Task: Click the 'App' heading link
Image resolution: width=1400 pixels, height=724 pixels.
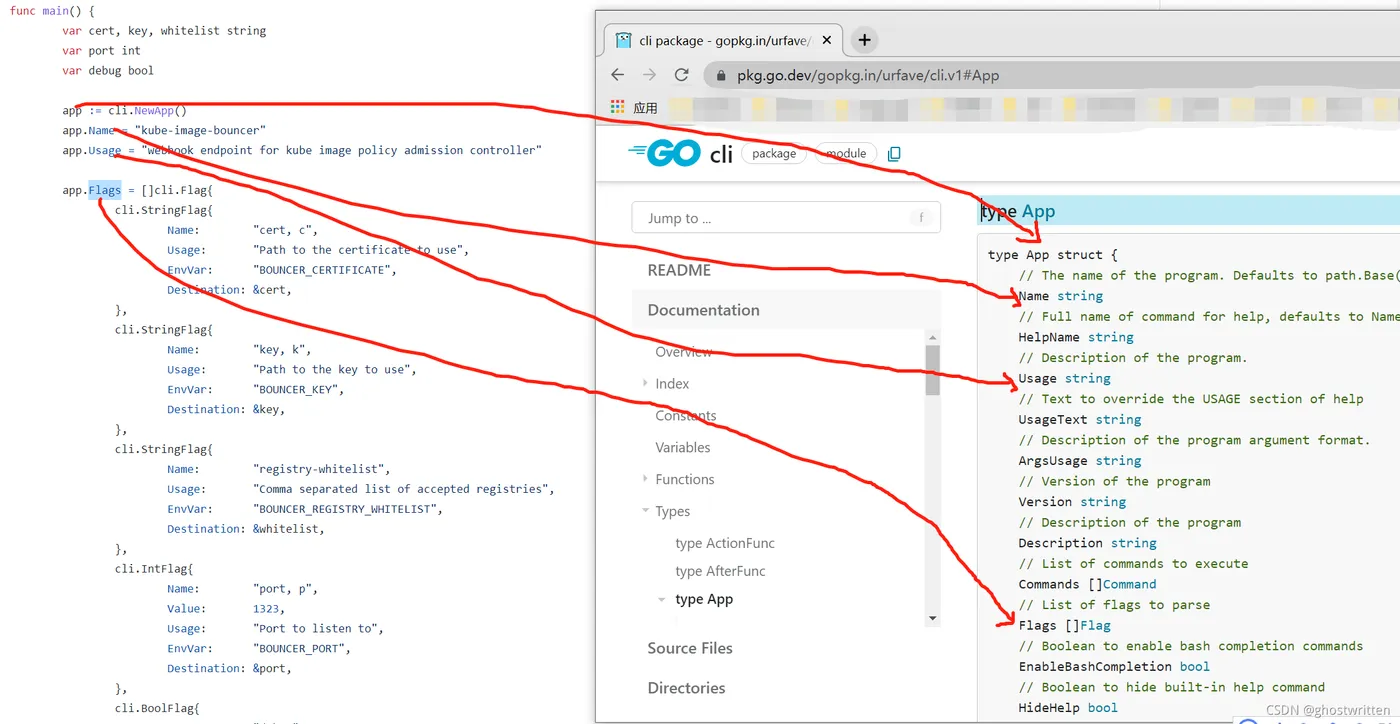Action: [1038, 211]
